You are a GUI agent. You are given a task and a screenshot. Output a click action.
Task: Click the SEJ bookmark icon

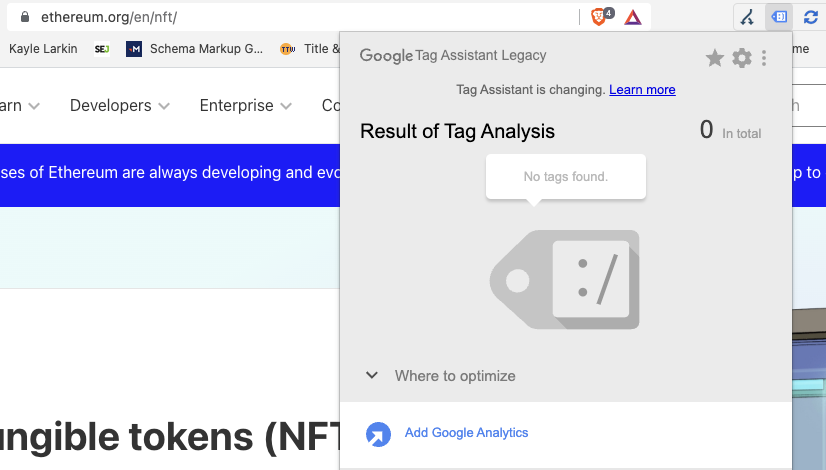click(101, 49)
